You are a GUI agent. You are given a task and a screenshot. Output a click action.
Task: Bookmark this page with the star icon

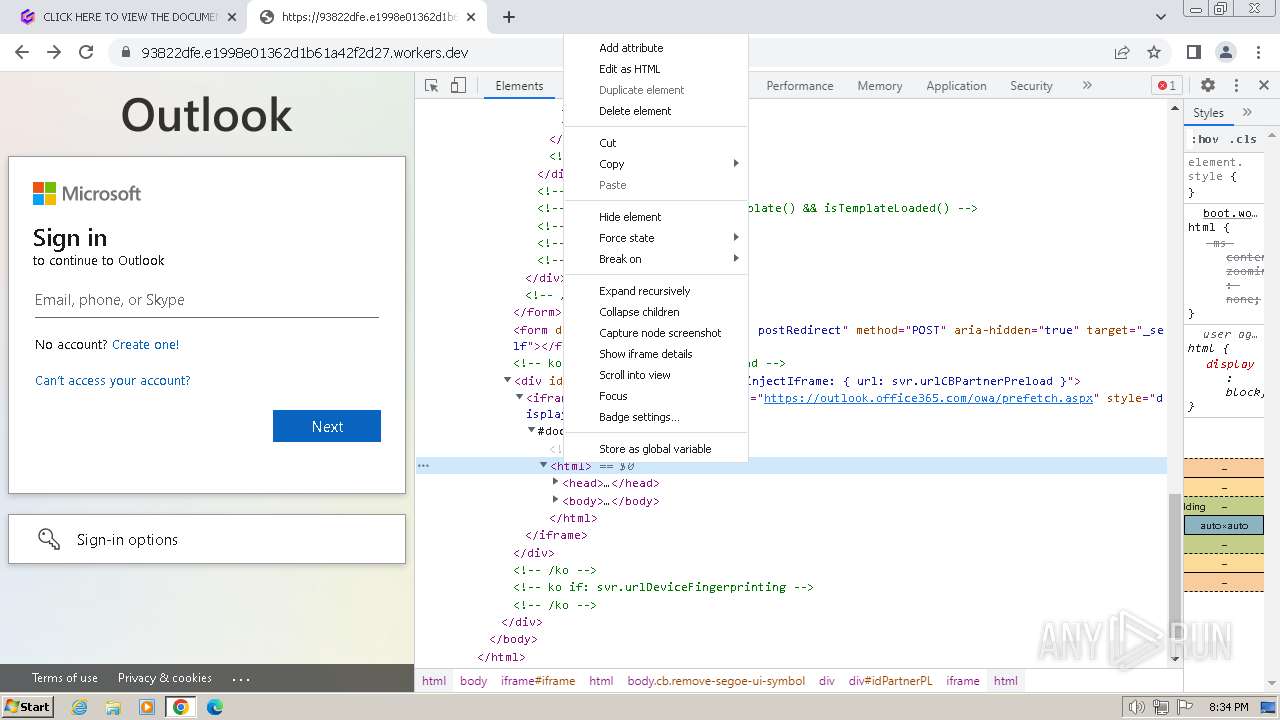(1154, 52)
